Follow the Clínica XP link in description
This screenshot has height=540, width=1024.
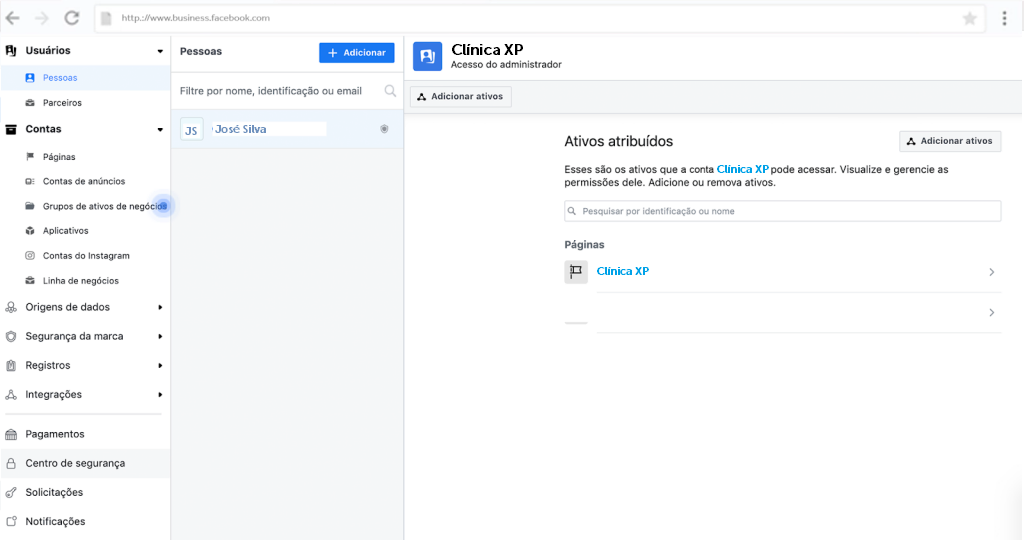click(x=743, y=169)
